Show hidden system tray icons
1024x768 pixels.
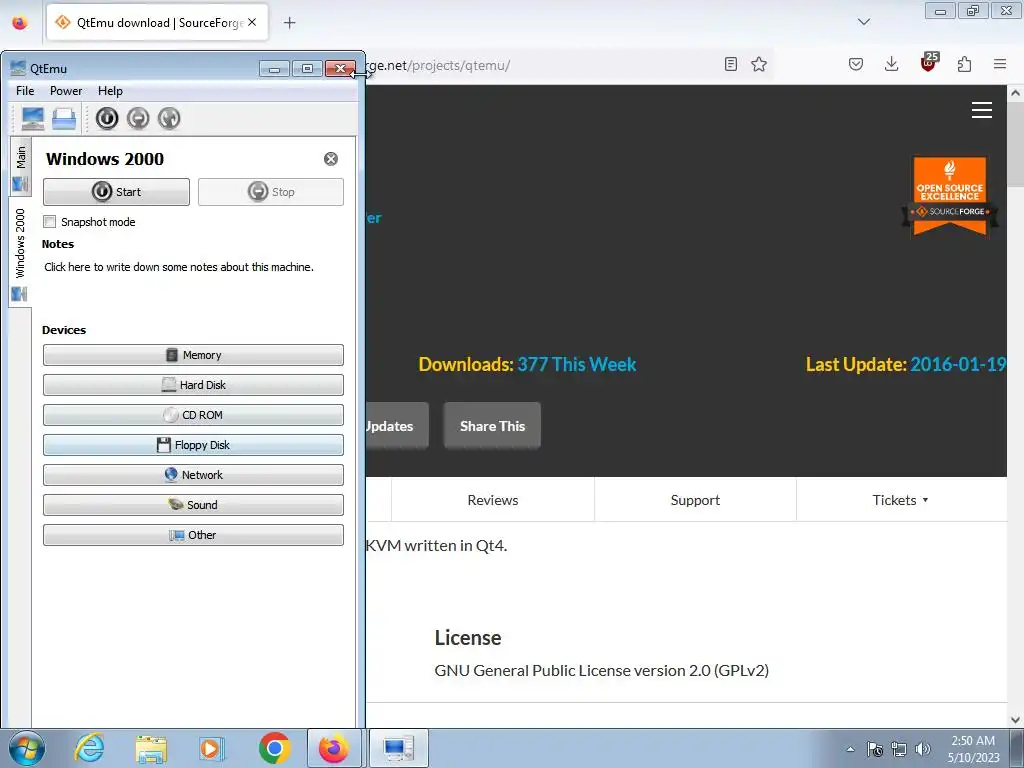[x=850, y=749]
